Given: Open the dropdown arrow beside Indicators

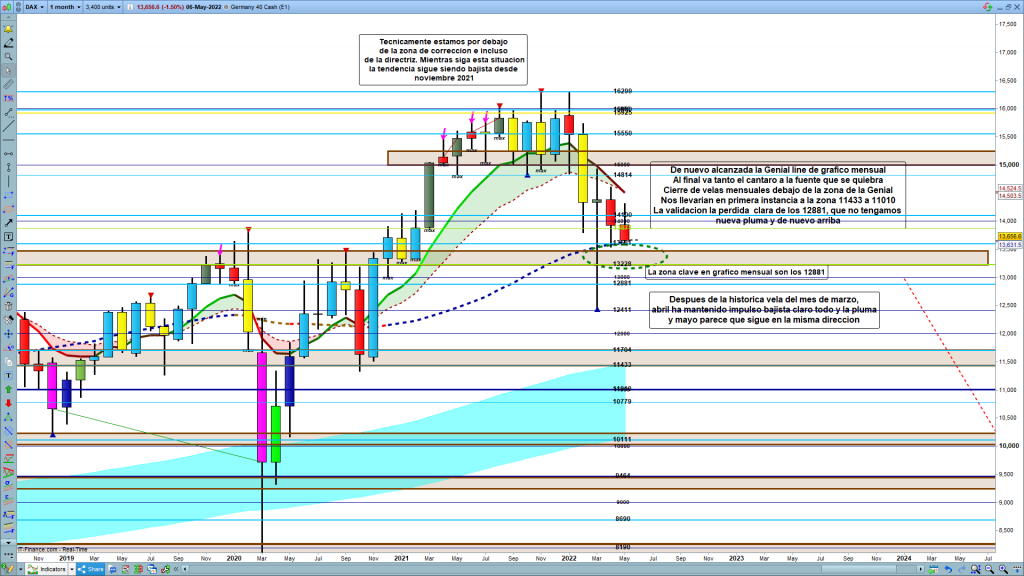Looking at the screenshot, I should tap(73, 569).
